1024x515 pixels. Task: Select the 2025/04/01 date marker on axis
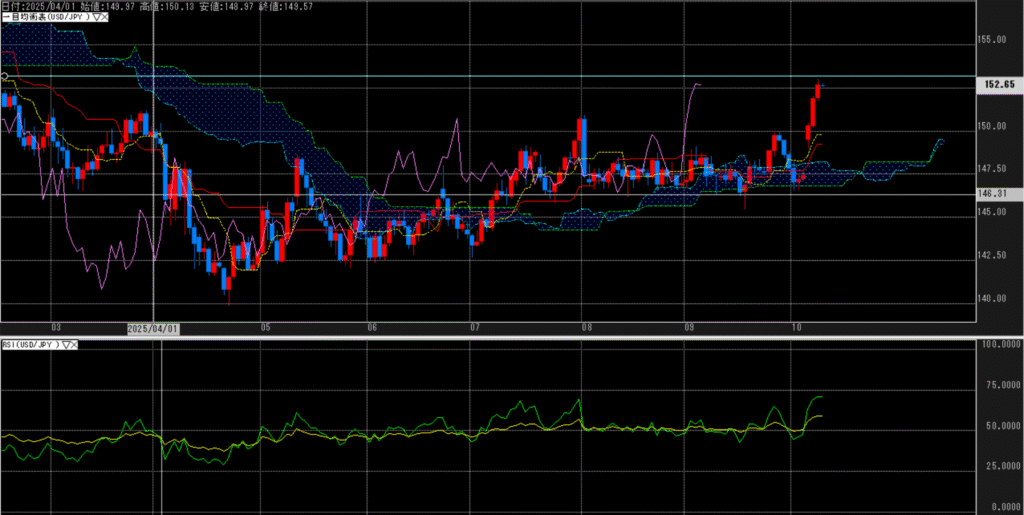coord(153,328)
